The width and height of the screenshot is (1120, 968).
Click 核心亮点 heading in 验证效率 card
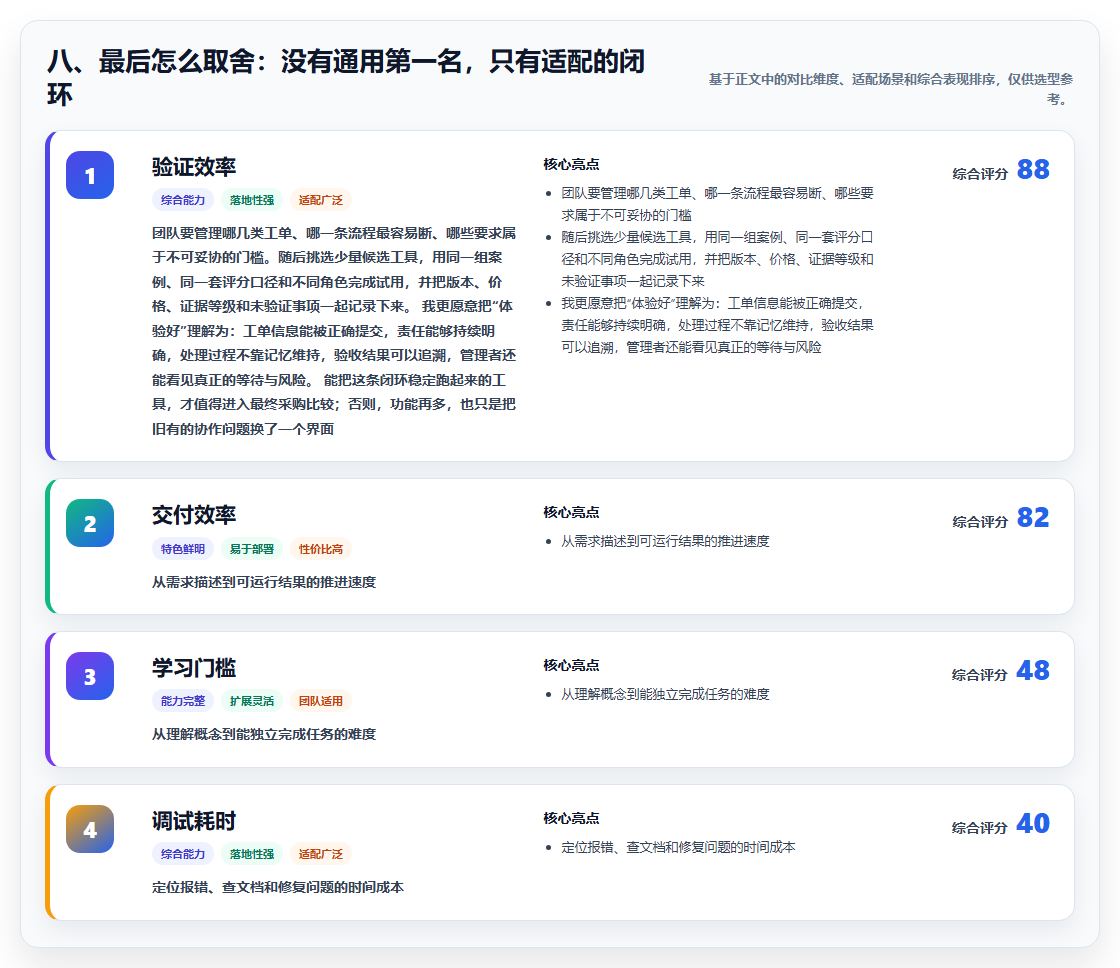click(571, 164)
